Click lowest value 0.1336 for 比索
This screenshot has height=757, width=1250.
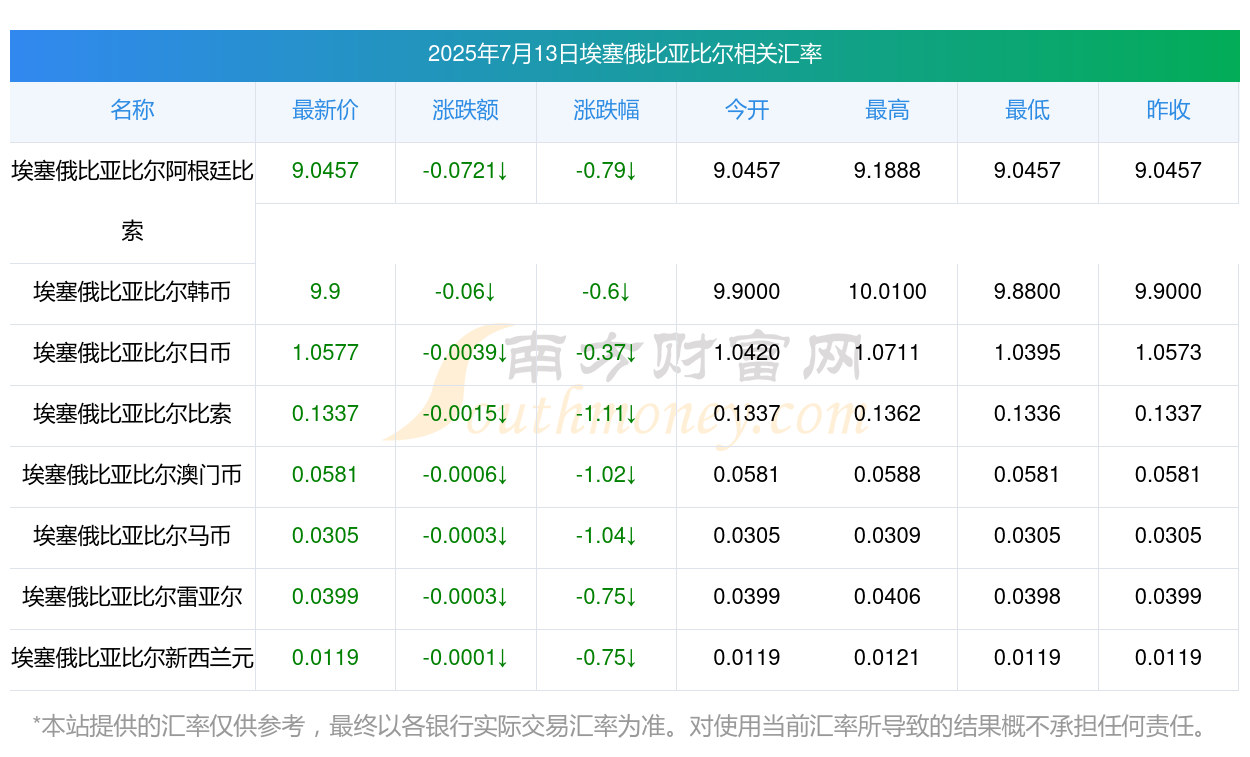pyautogui.click(x=1027, y=414)
